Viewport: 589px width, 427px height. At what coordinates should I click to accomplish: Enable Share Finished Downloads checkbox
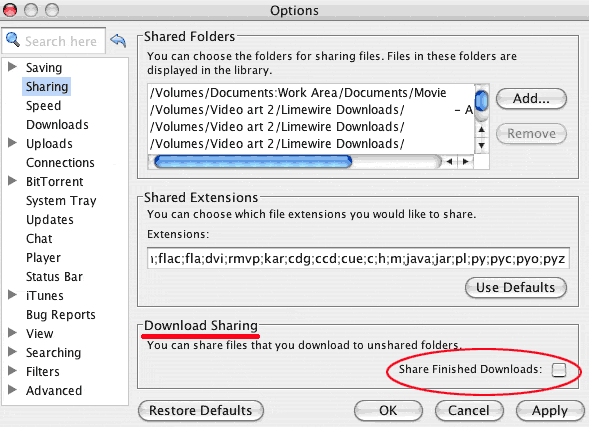pos(559,370)
